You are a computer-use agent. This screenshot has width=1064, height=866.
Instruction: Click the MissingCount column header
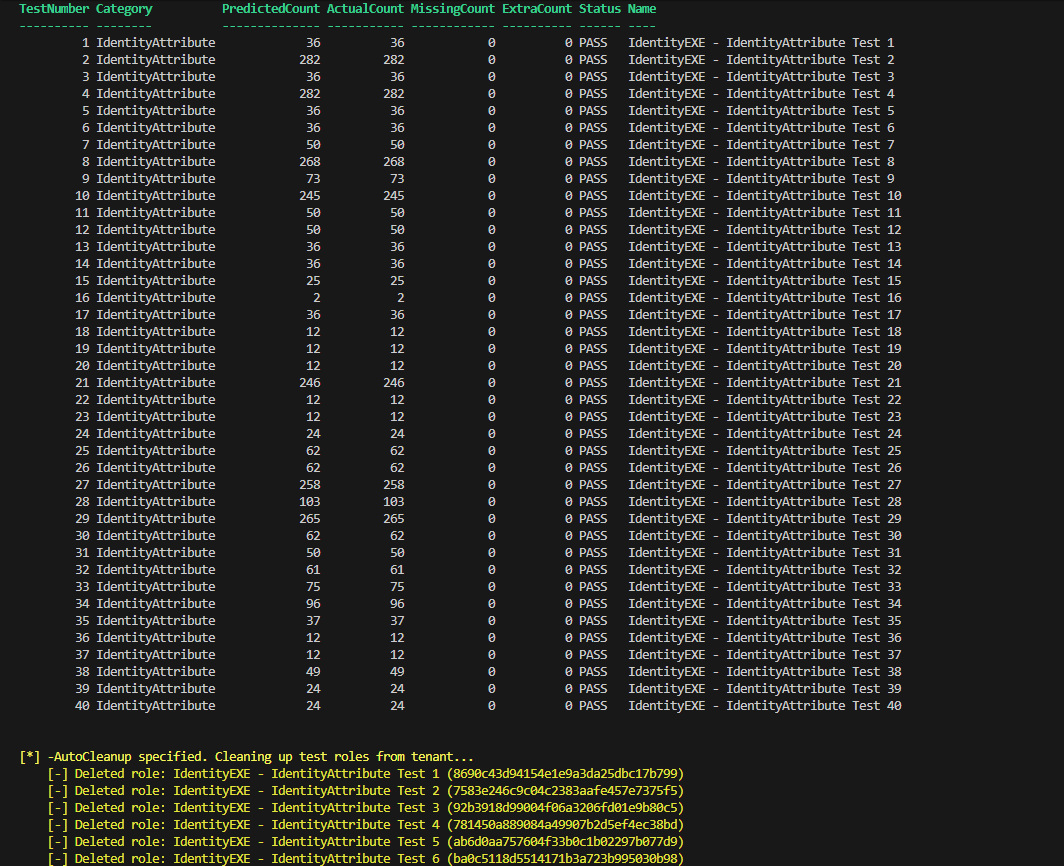[x=453, y=9]
